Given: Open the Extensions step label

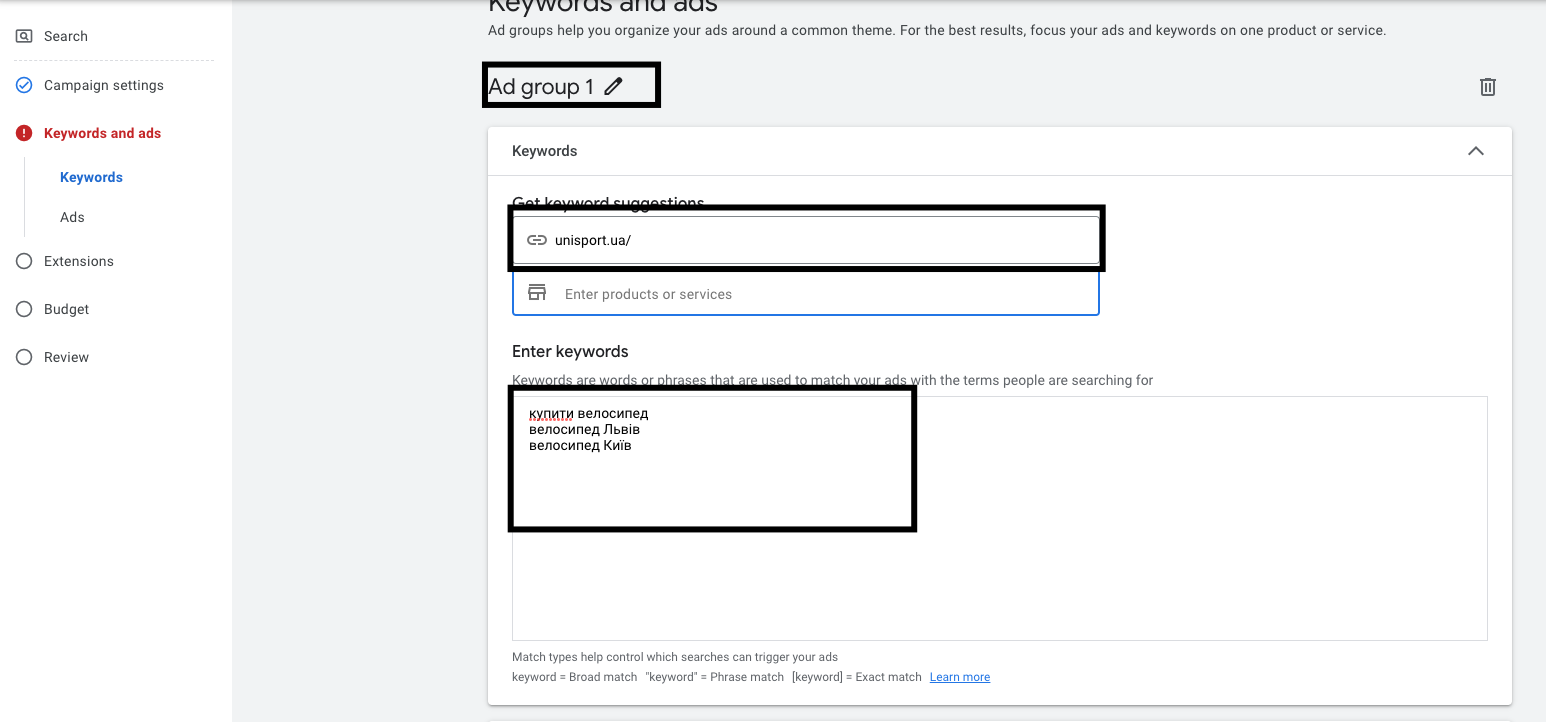Looking at the screenshot, I should [79, 261].
